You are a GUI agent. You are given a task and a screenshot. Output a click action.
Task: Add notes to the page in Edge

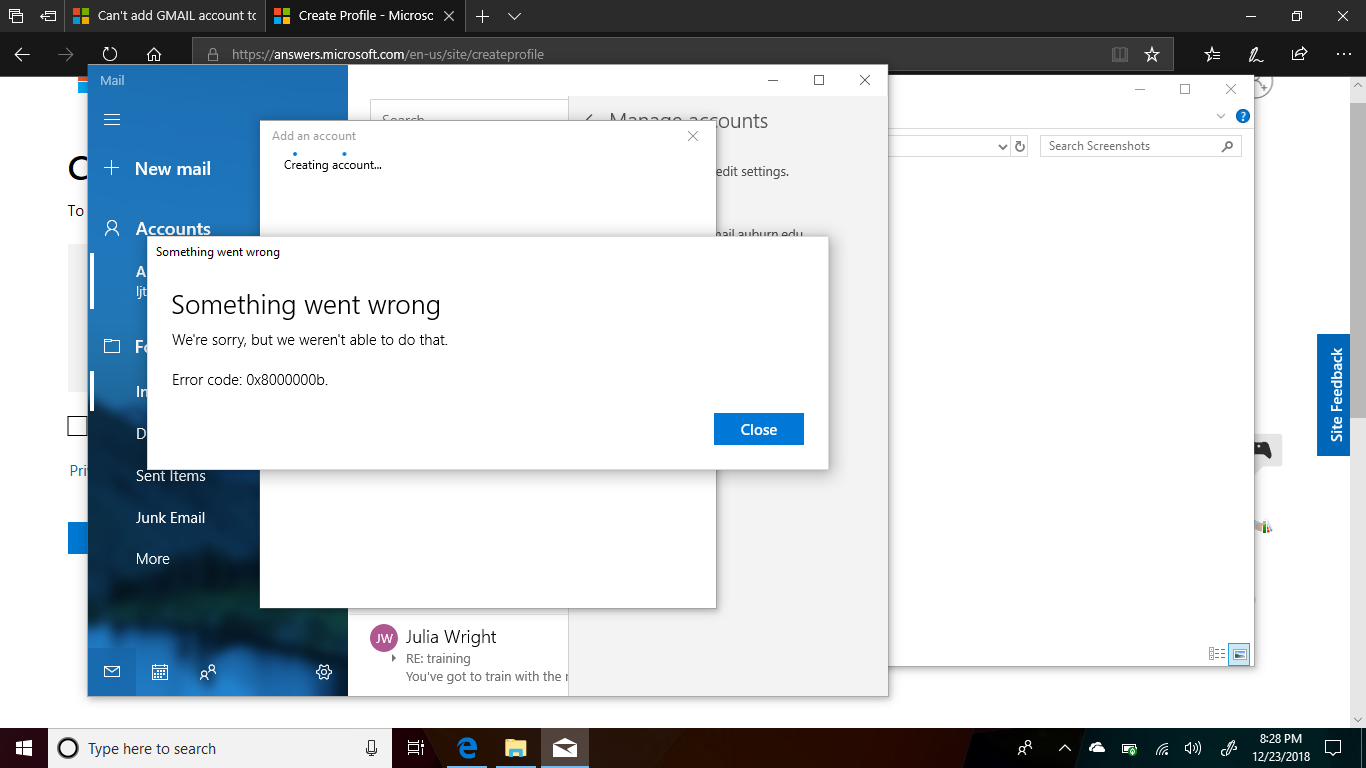click(x=1255, y=54)
